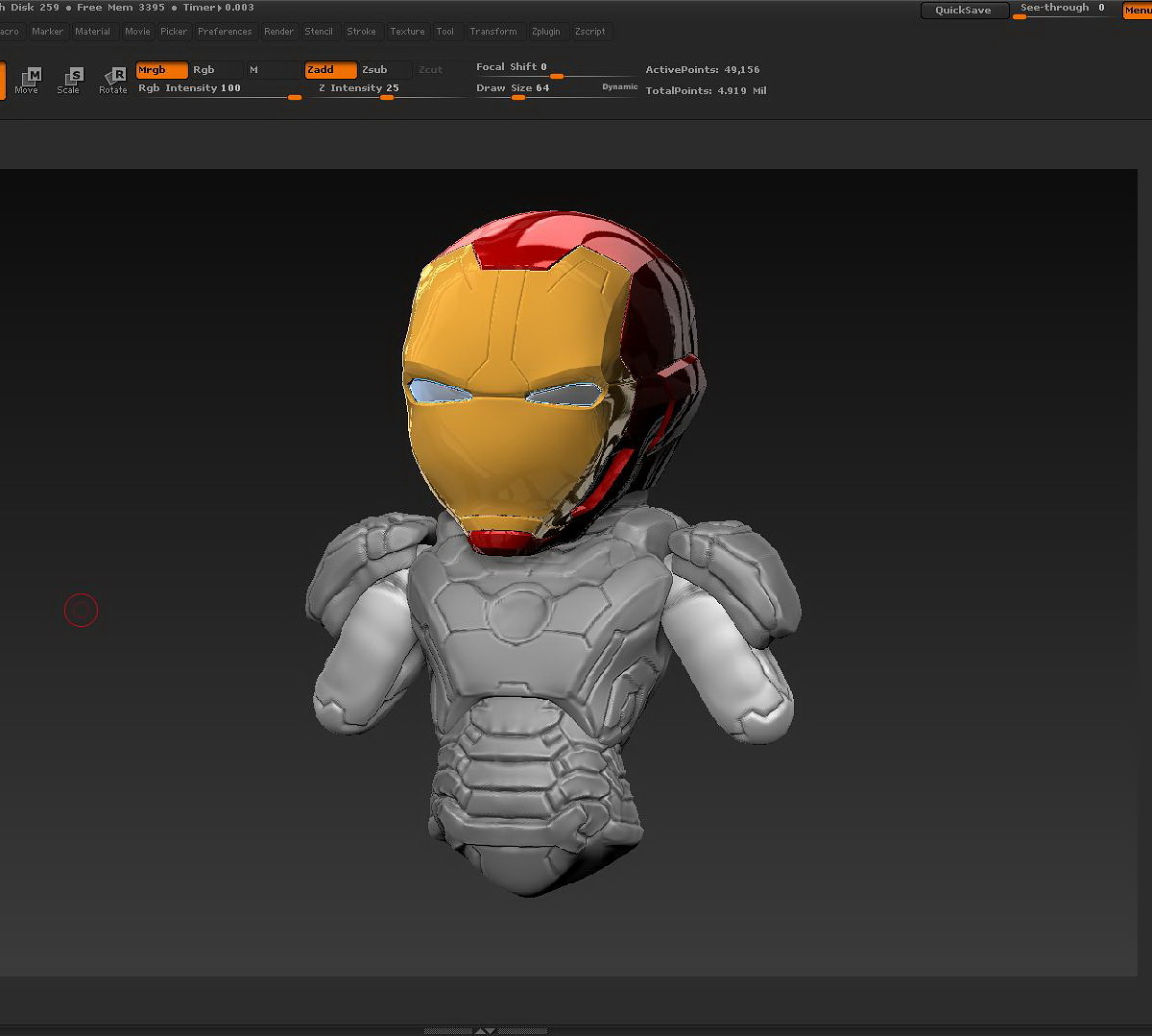Screen dimensions: 1152x1036
Task: Open the Zscript menu
Action: coord(590,32)
